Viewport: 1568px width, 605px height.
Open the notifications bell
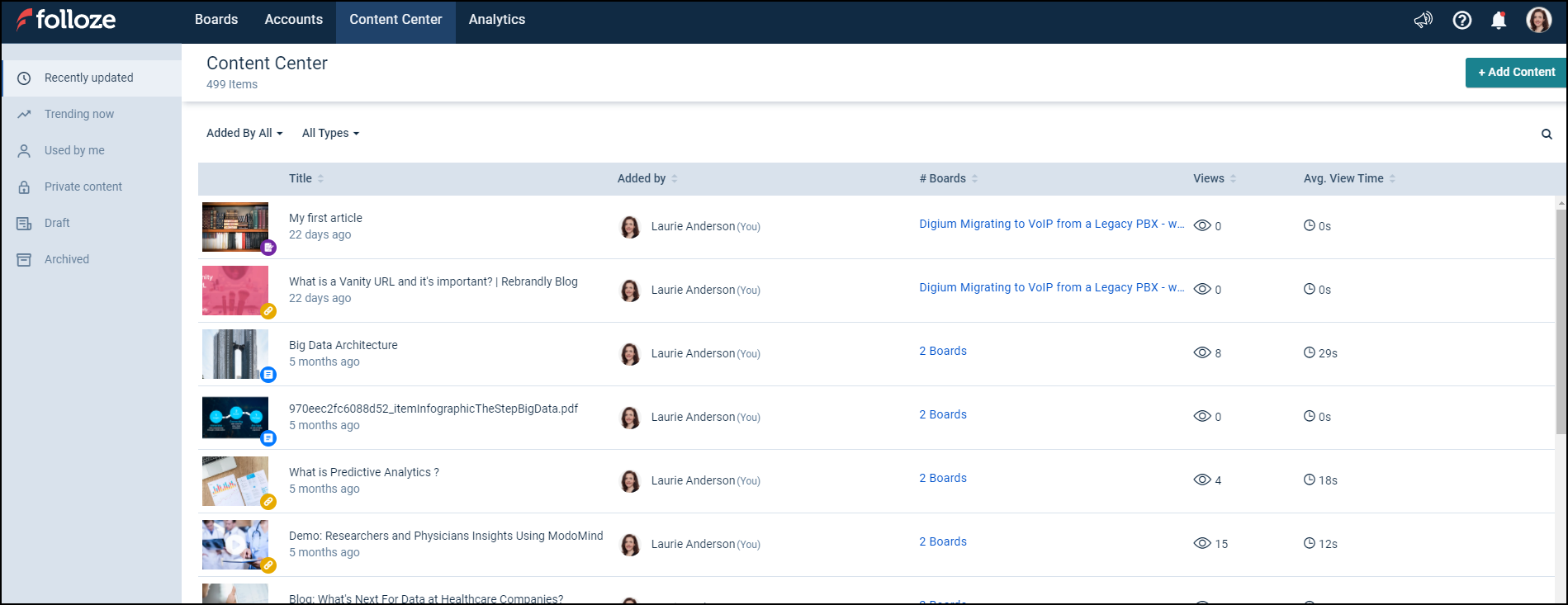pyautogui.click(x=1499, y=20)
